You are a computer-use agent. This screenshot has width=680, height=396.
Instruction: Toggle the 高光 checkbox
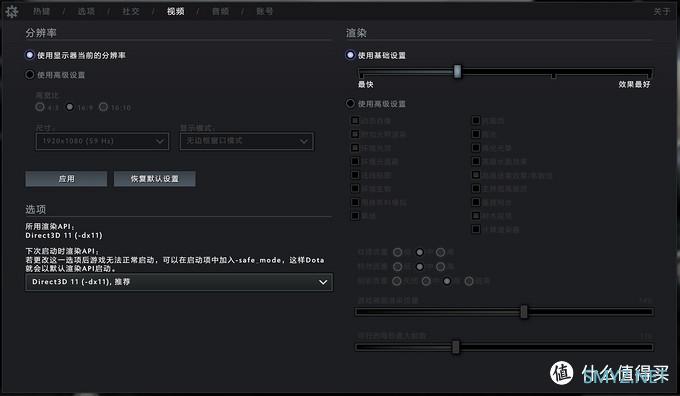(476, 134)
